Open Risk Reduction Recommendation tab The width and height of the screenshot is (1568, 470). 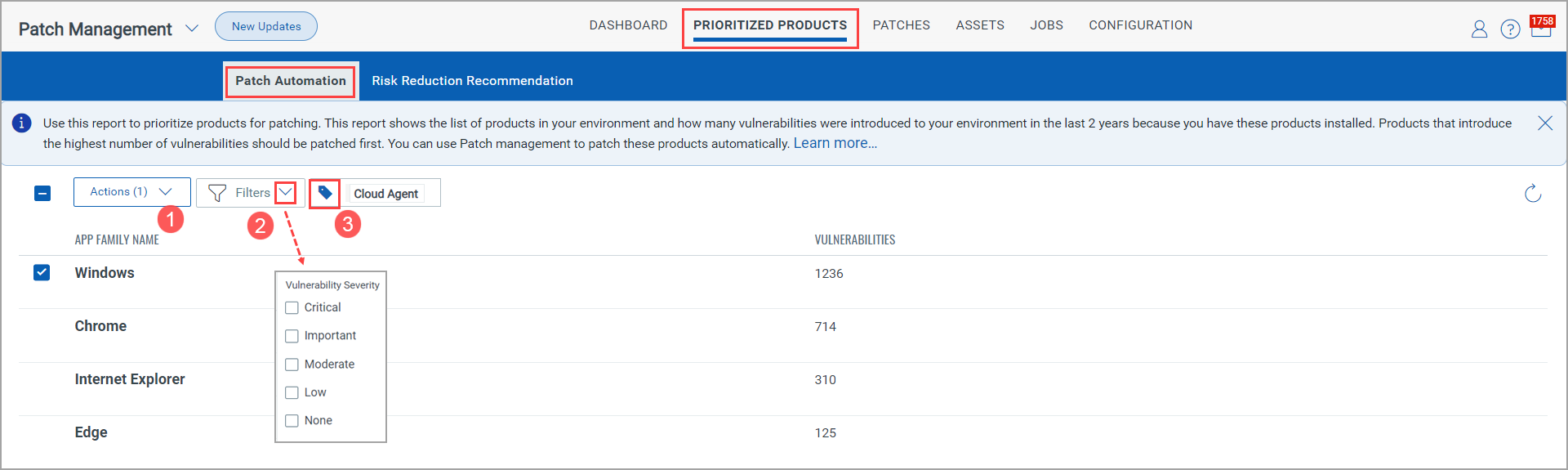472,81
